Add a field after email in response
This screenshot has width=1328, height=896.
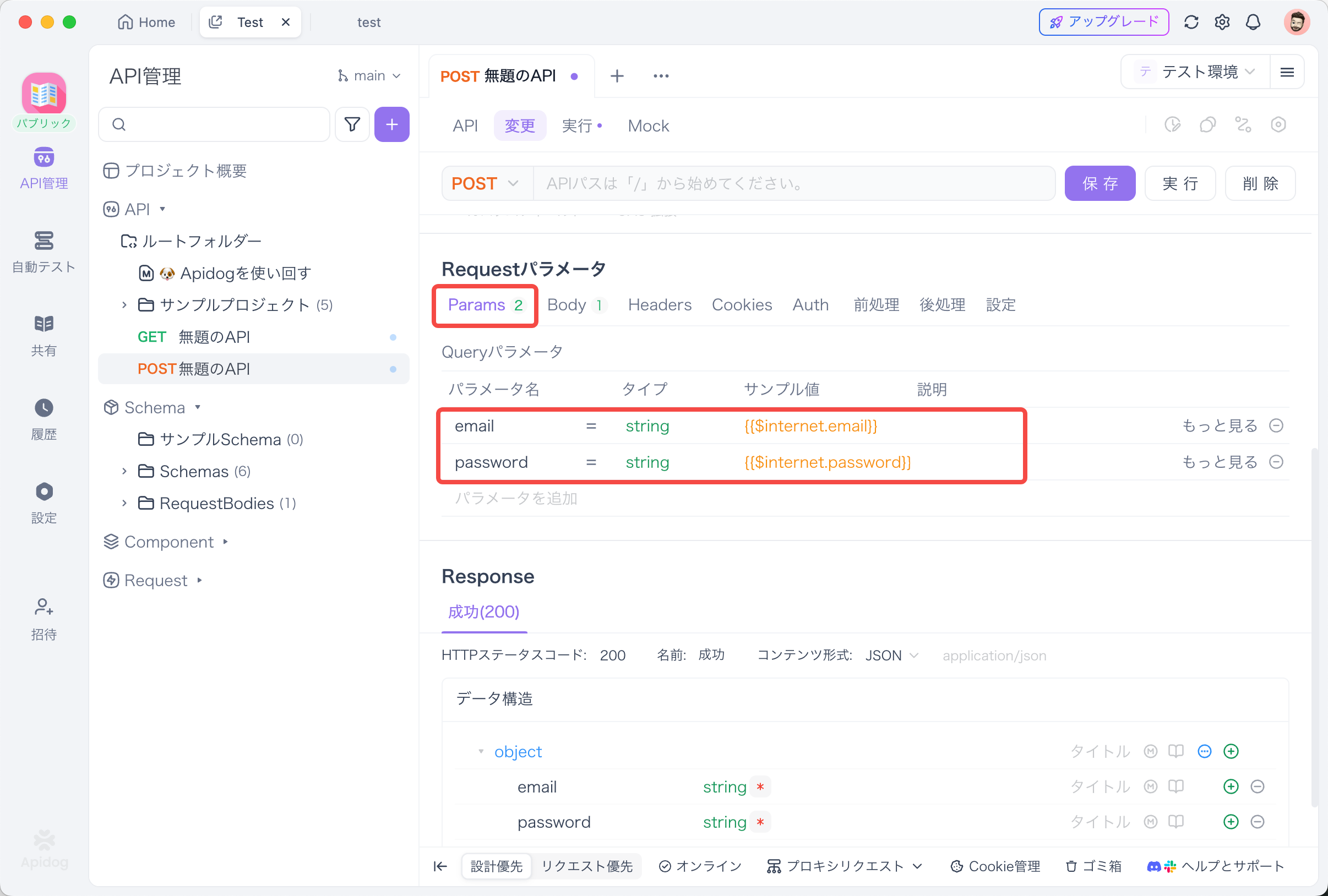click(1231, 787)
